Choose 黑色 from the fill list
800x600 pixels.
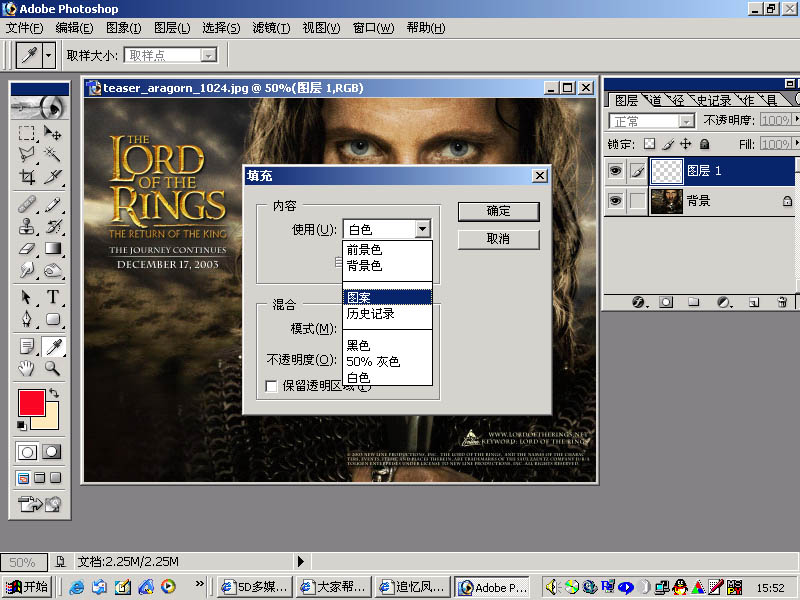(387, 345)
